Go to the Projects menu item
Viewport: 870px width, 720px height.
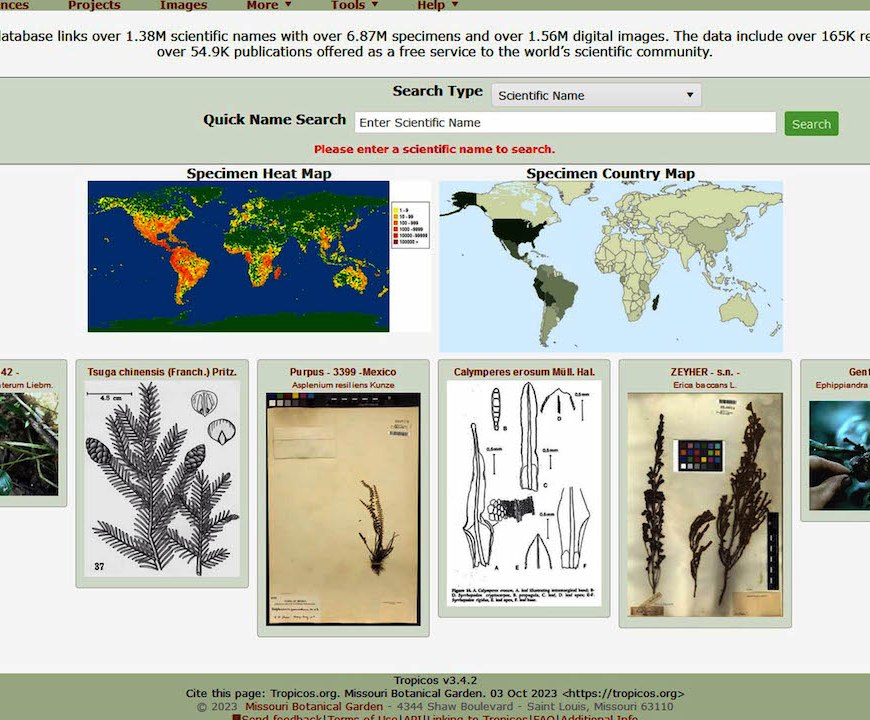(94, 5)
